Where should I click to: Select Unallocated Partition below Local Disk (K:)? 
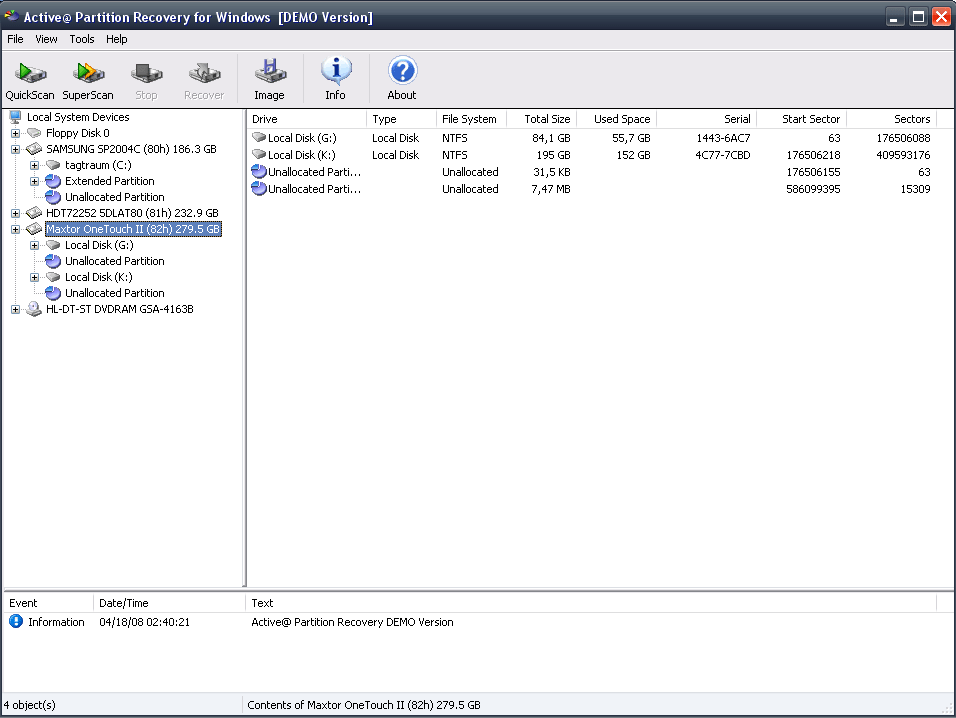(115, 293)
